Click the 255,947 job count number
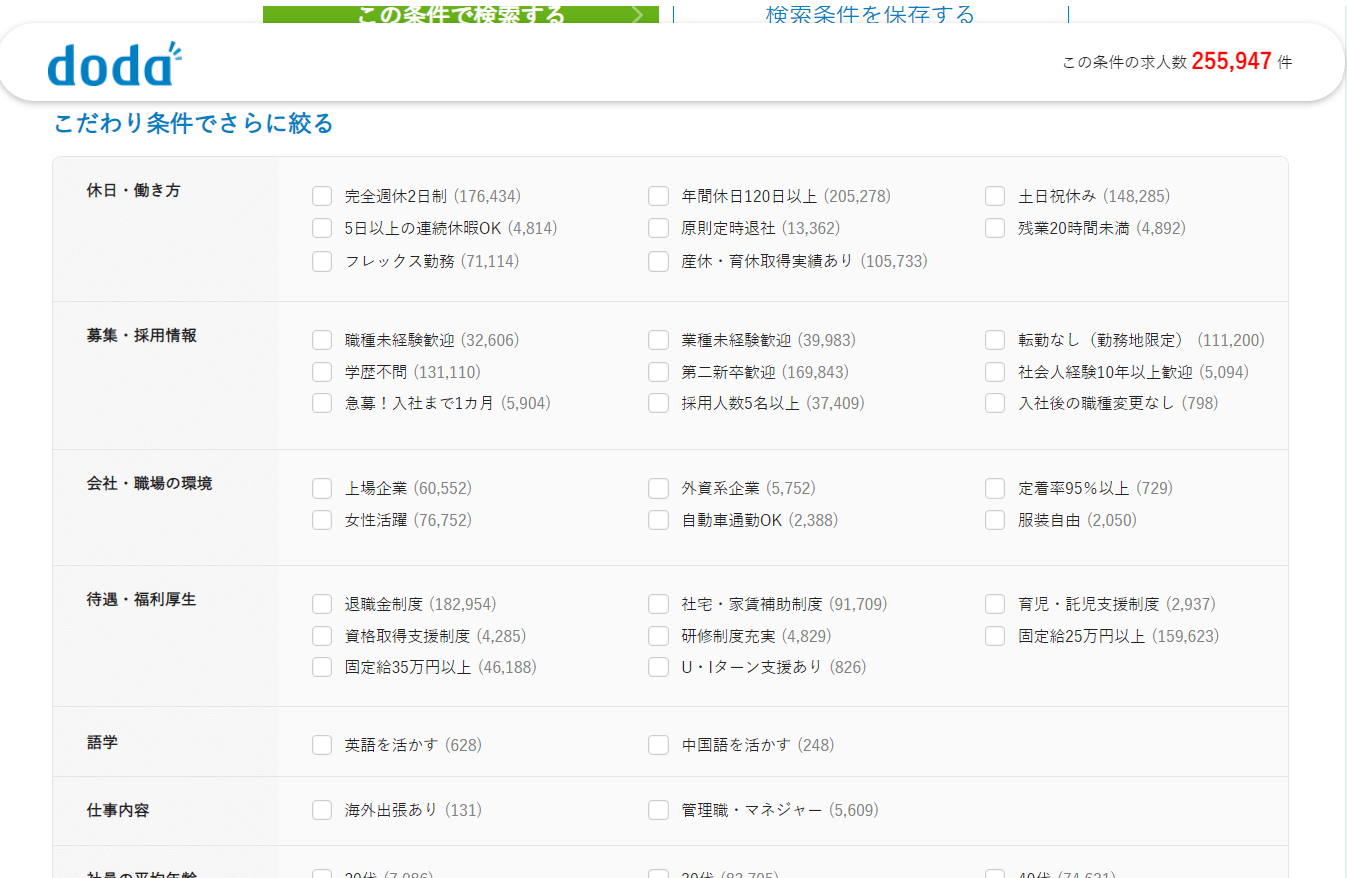The image size is (1347, 878). [1231, 61]
